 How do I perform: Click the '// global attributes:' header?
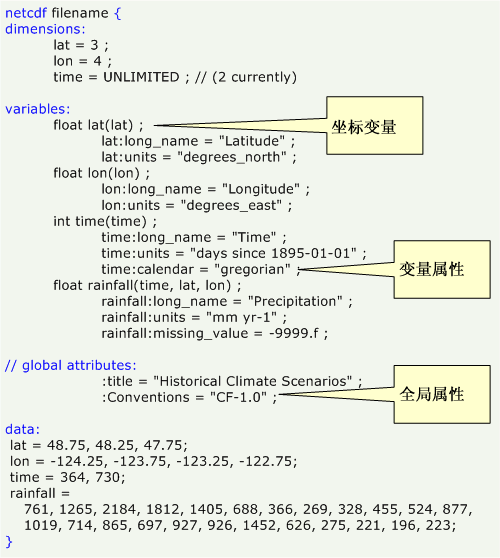(70, 365)
